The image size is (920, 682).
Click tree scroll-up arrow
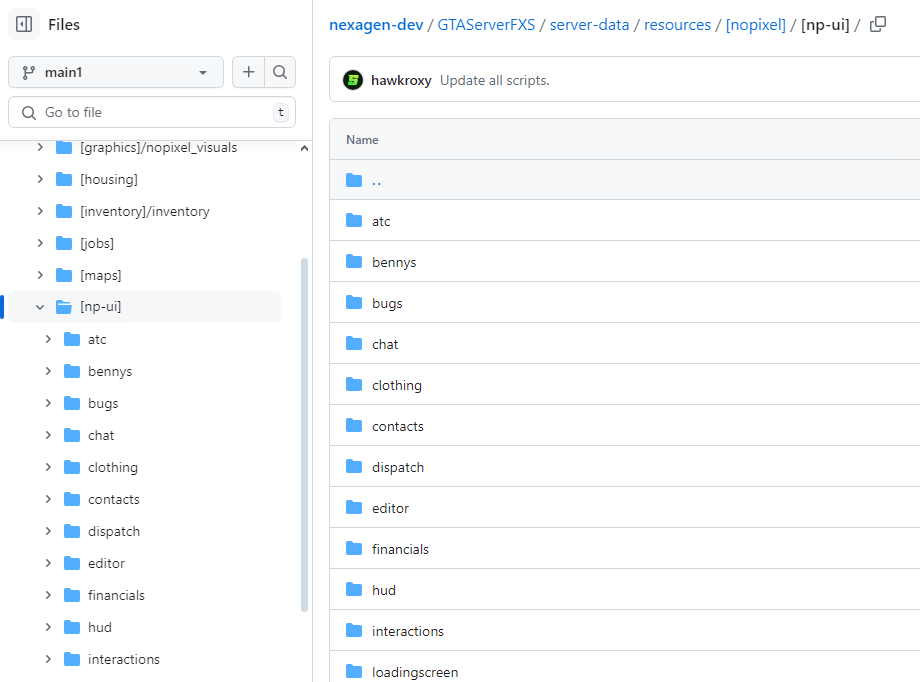pyautogui.click(x=304, y=148)
